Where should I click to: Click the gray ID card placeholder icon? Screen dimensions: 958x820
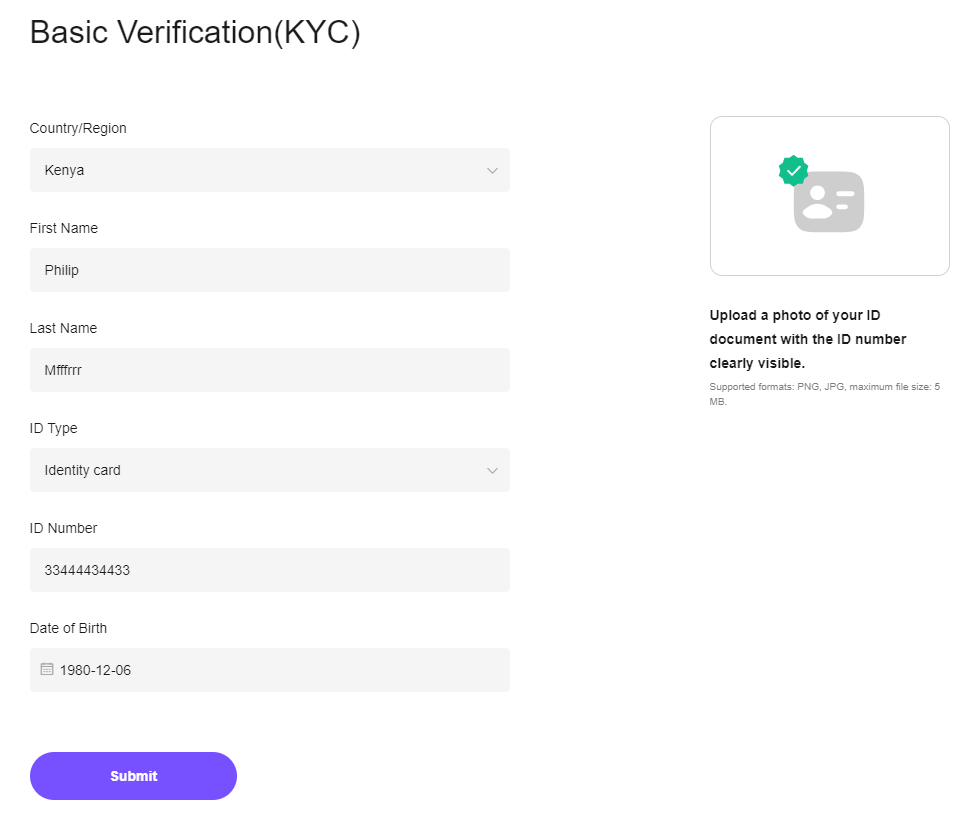828,202
